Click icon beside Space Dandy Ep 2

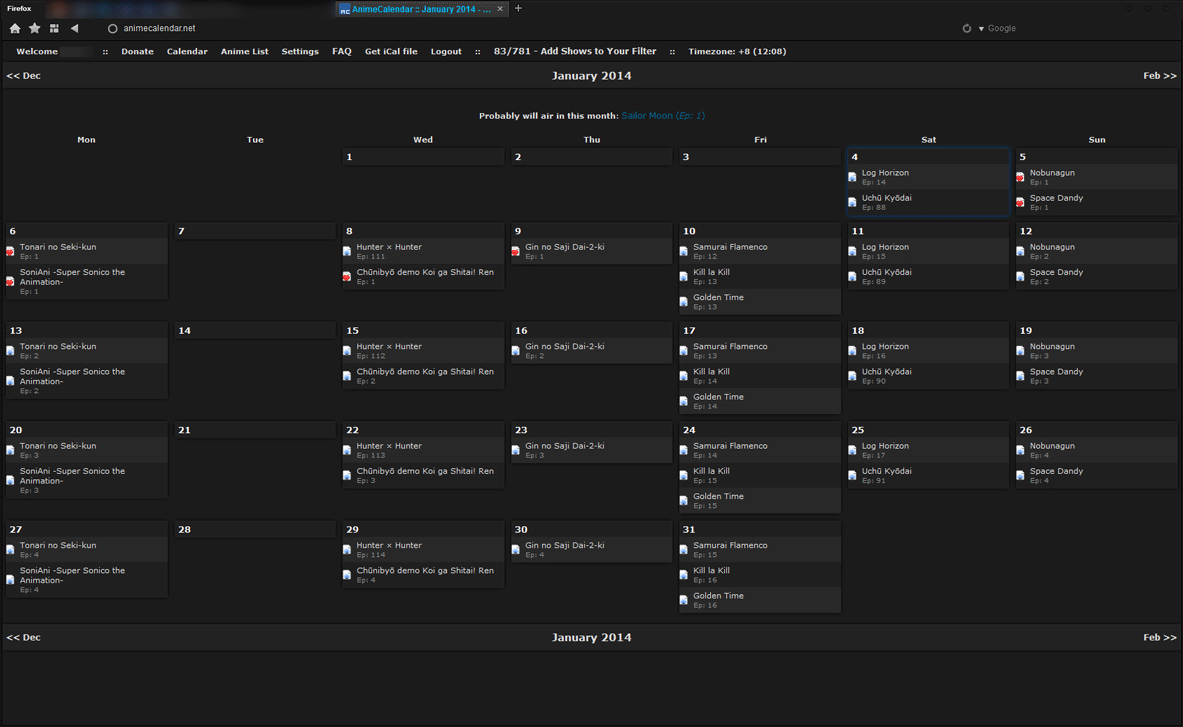pyautogui.click(x=1020, y=277)
